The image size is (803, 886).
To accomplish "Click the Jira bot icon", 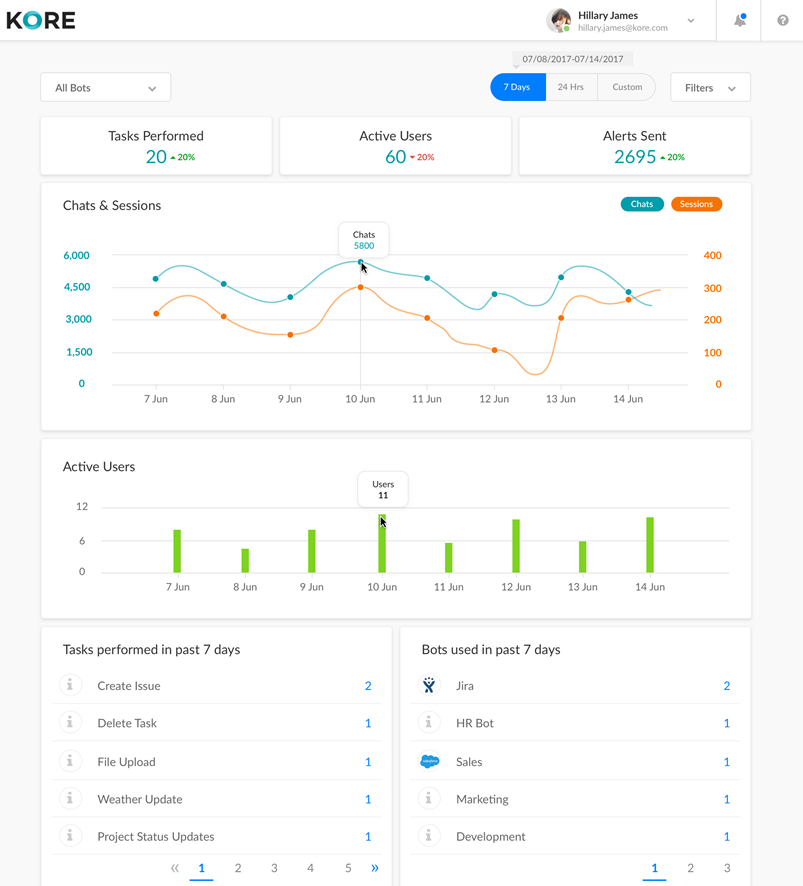I will coord(429,685).
